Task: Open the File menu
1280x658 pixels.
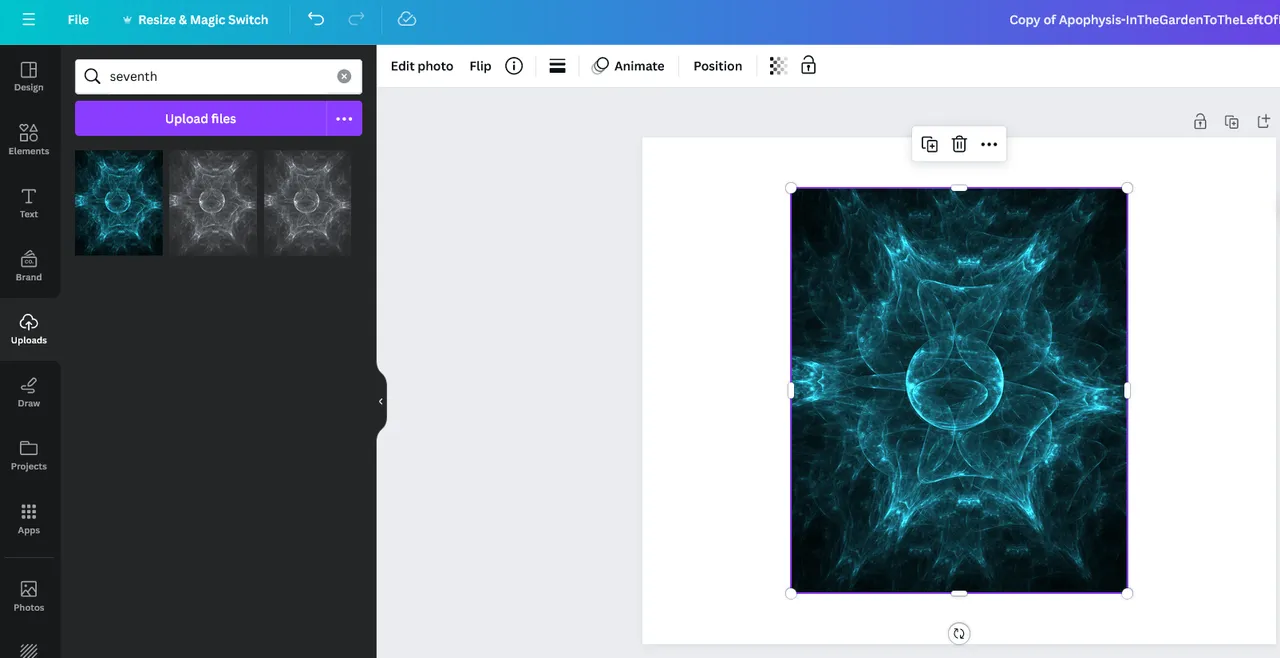Action: pos(78,19)
